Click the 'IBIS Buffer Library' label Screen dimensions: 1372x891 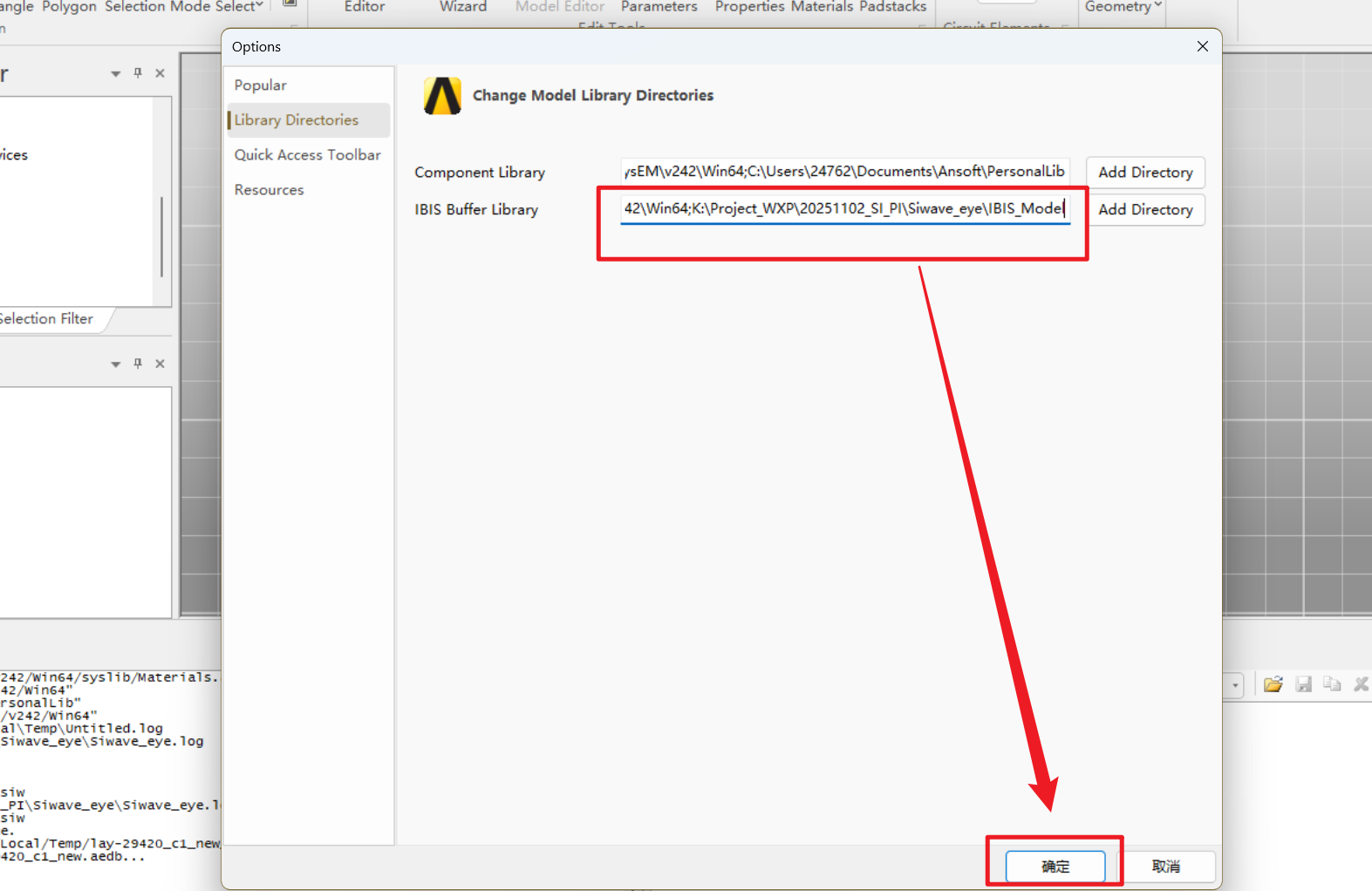[476, 210]
